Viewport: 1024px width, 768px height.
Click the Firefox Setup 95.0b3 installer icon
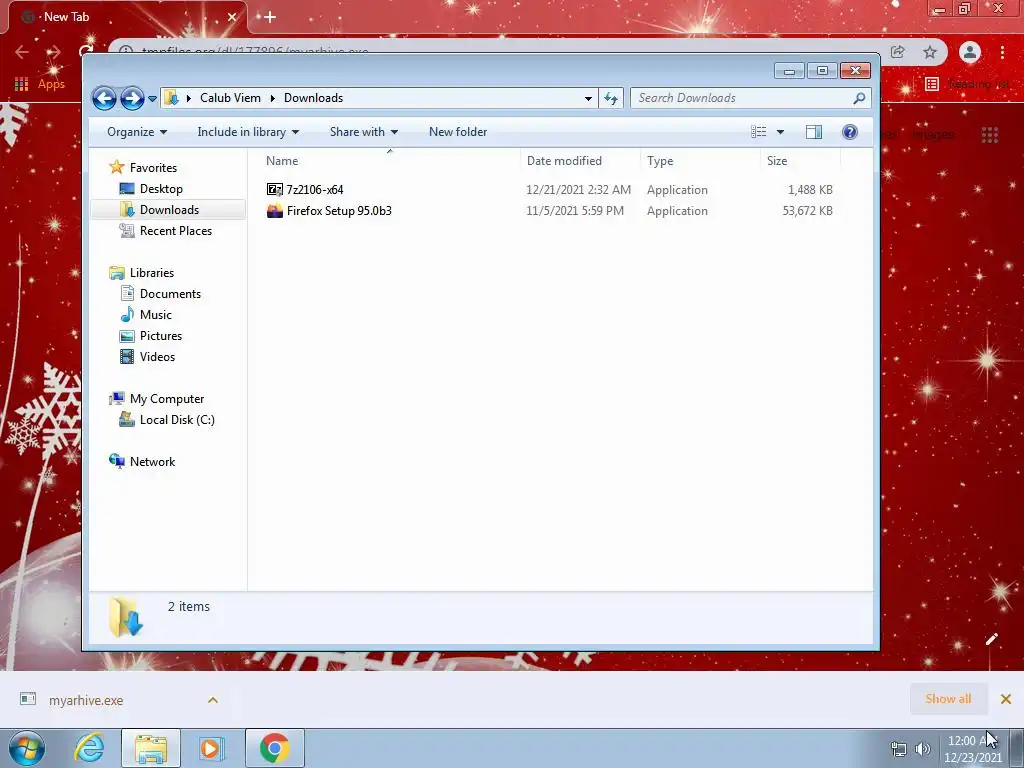click(275, 210)
